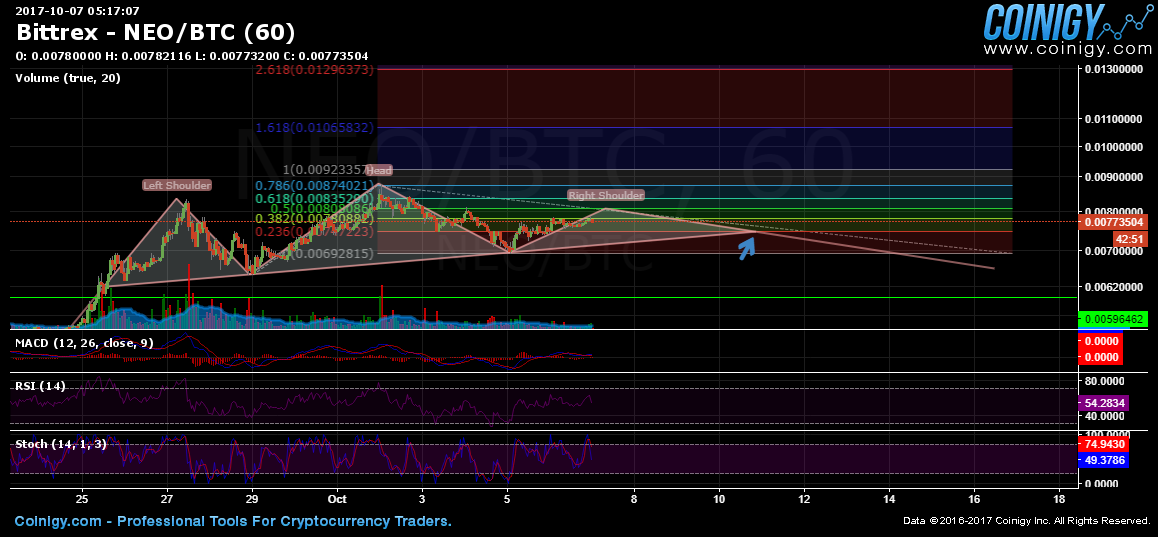Click the RSI axis value 80.0000
This screenshot has height=537, width=1158.
[x=1105, y=381]
